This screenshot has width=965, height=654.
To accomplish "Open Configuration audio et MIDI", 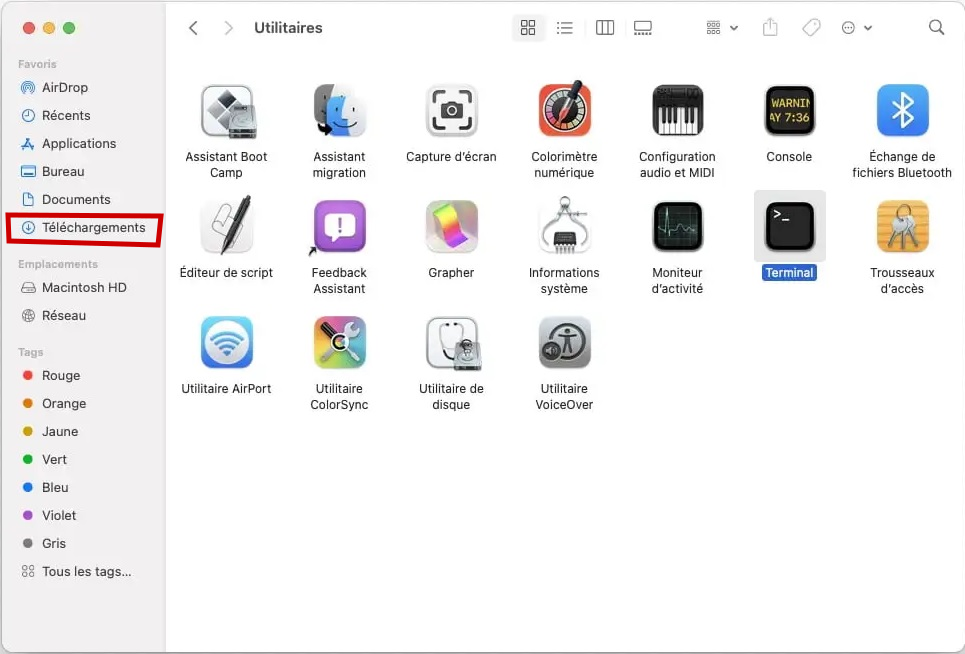I will (677, 111).
